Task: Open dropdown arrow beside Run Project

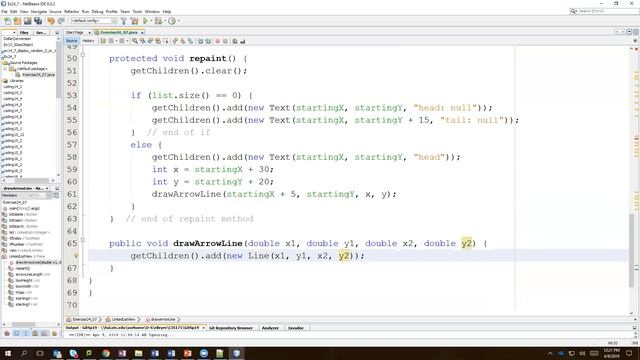Action: click(x=151, y=21)
